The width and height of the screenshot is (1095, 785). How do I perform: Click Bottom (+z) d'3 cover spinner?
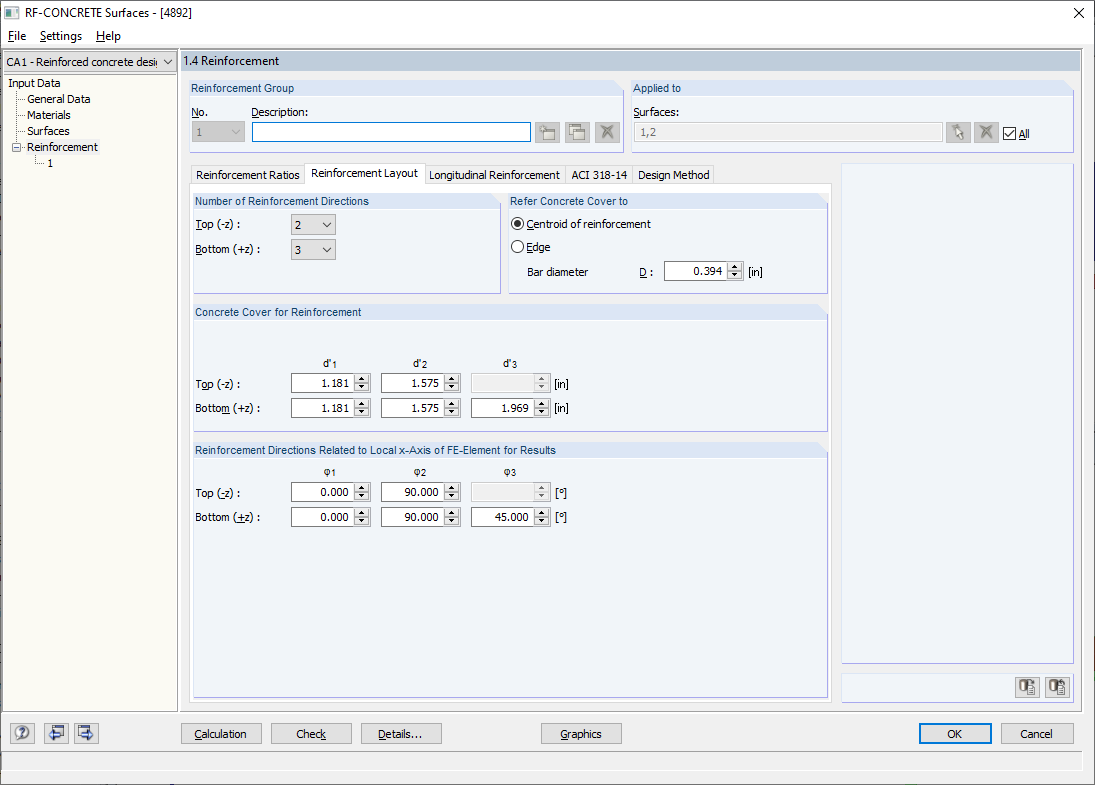click(x=542, y=408)
